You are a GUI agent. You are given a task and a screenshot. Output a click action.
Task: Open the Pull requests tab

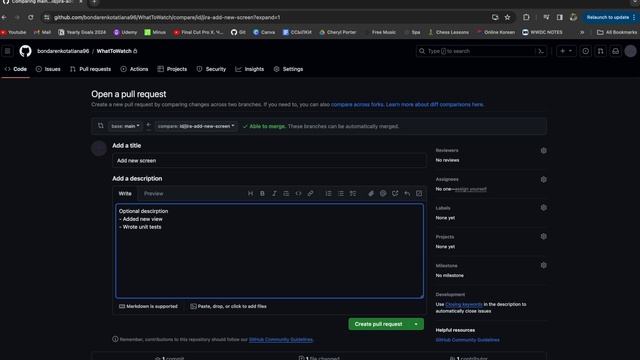click(90, 69)
